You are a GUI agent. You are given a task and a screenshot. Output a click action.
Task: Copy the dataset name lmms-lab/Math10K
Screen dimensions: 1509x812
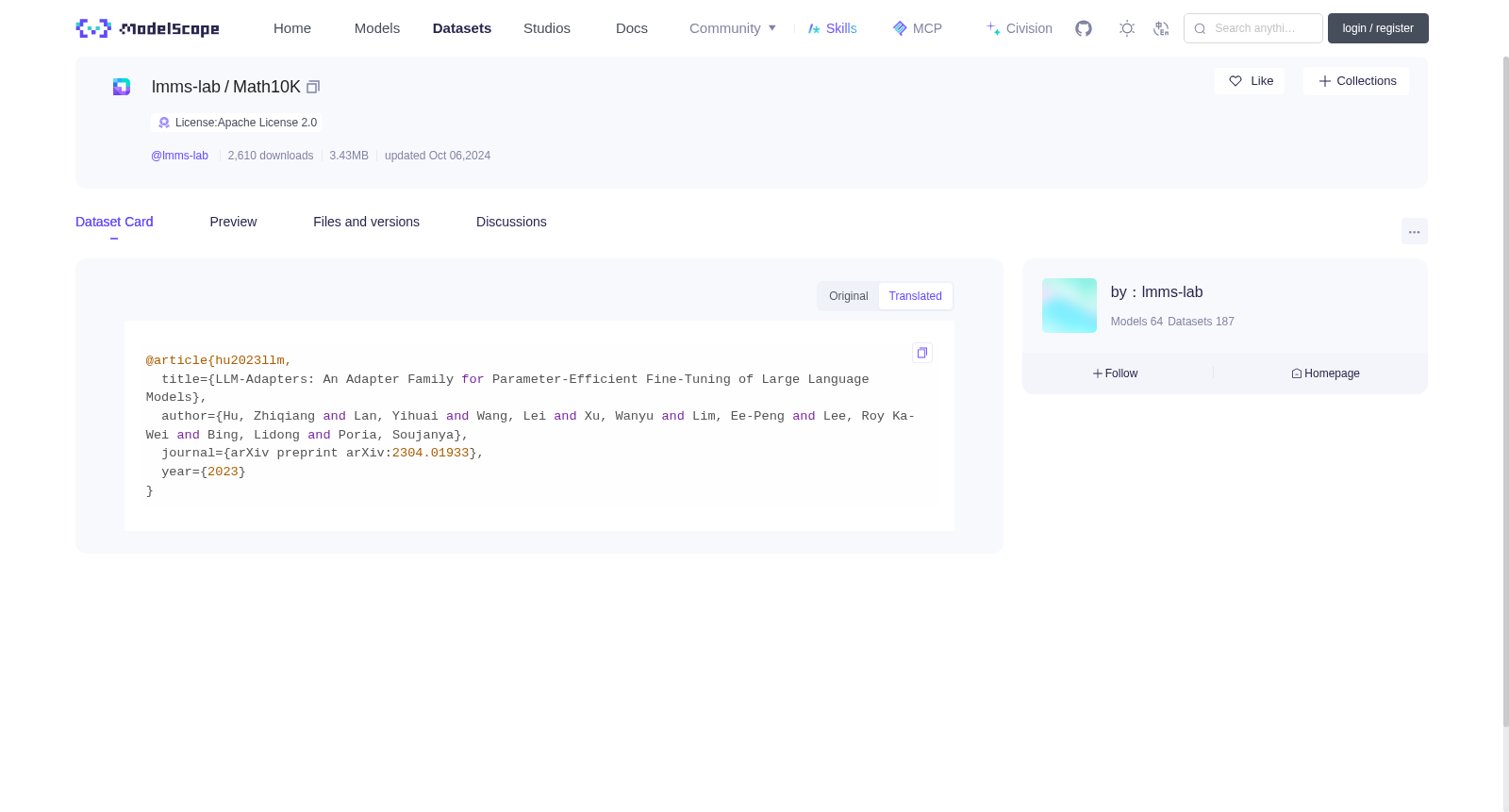[x=313, y=87]
